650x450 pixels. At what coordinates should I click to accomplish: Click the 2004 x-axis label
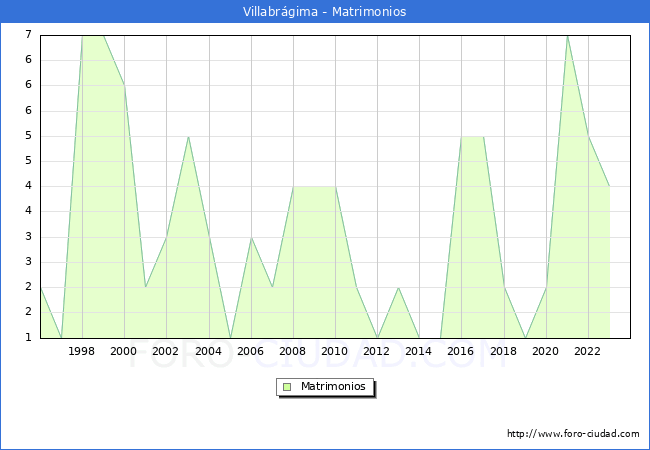coord(209,351)
